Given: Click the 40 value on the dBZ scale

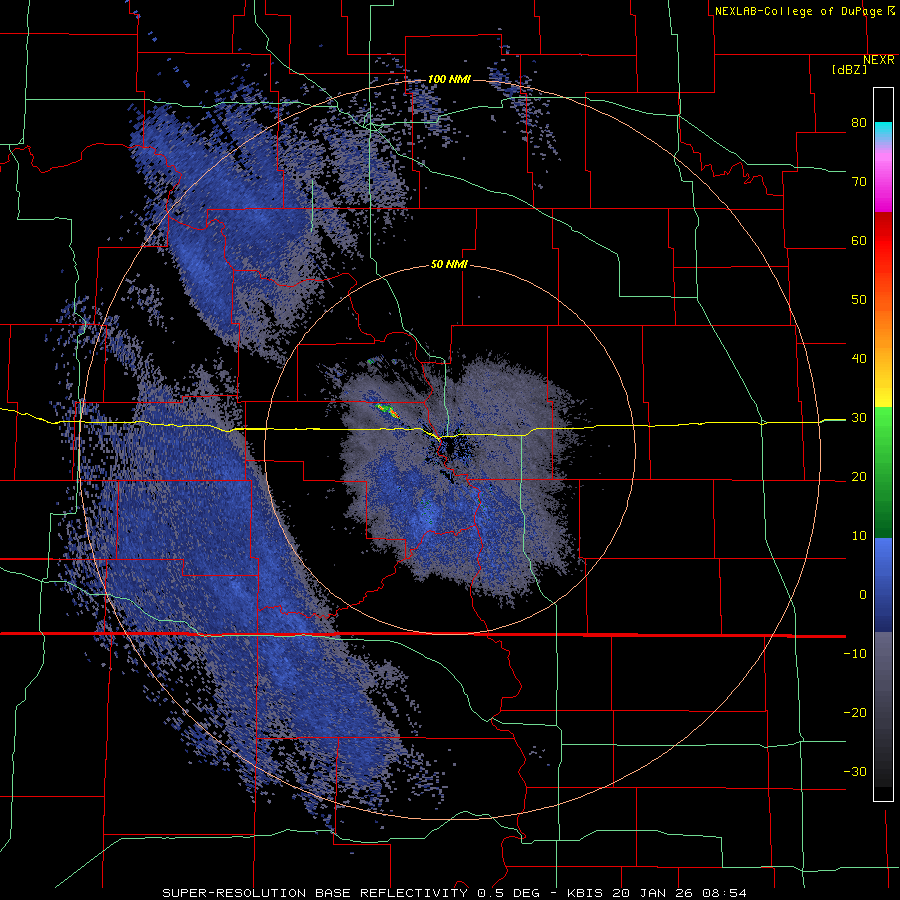Looking at the screenshot, I should (x=859, y=359).
